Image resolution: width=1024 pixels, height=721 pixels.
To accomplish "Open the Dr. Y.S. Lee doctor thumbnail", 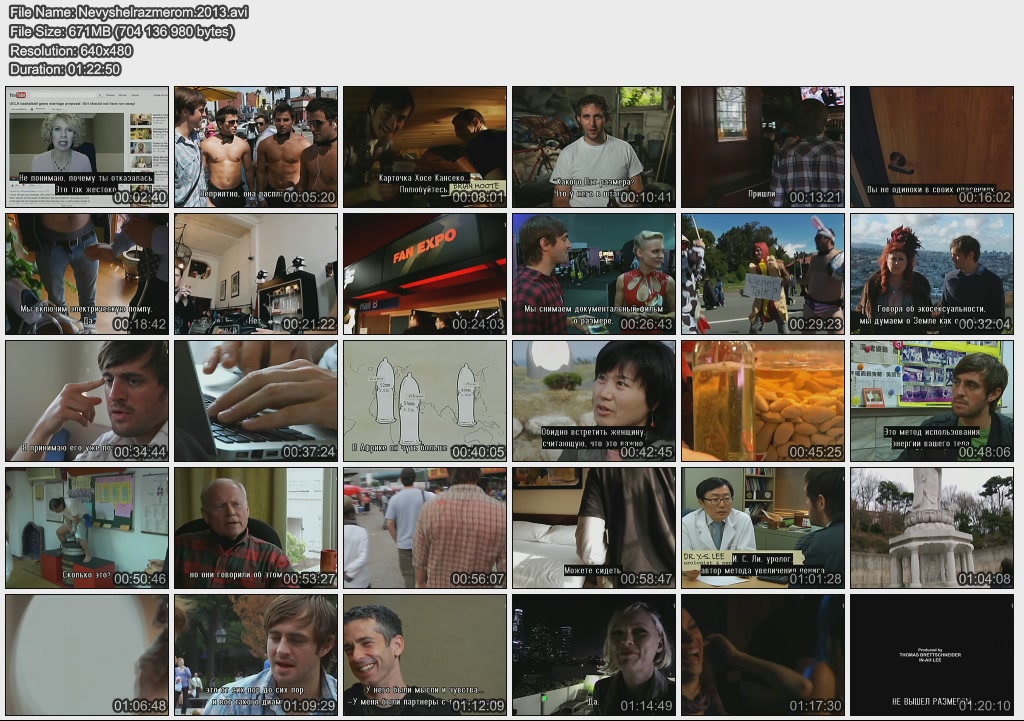I will 763,528.
